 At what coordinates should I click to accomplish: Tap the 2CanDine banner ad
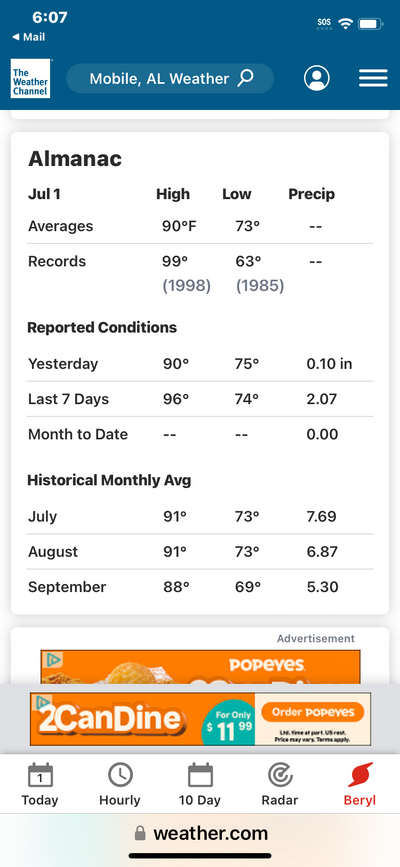pyautogui.click(x=200, y=719)
